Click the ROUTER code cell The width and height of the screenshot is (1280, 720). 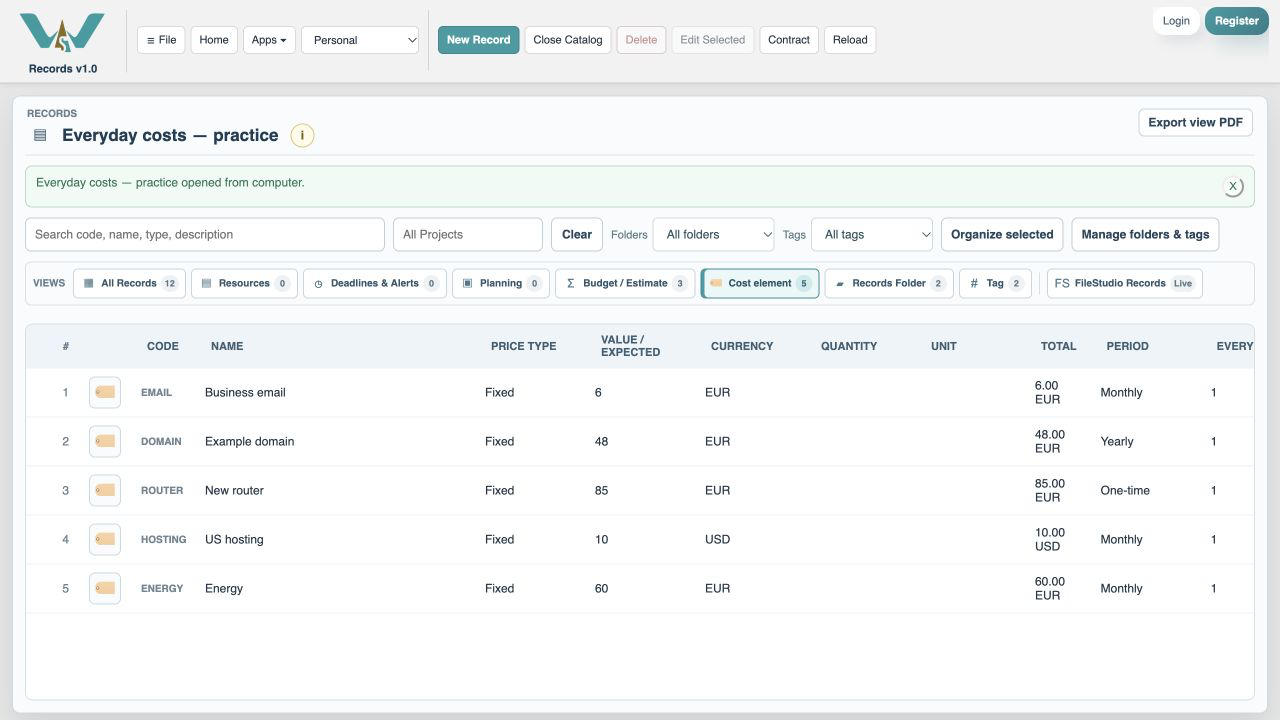tap(162, 491)
